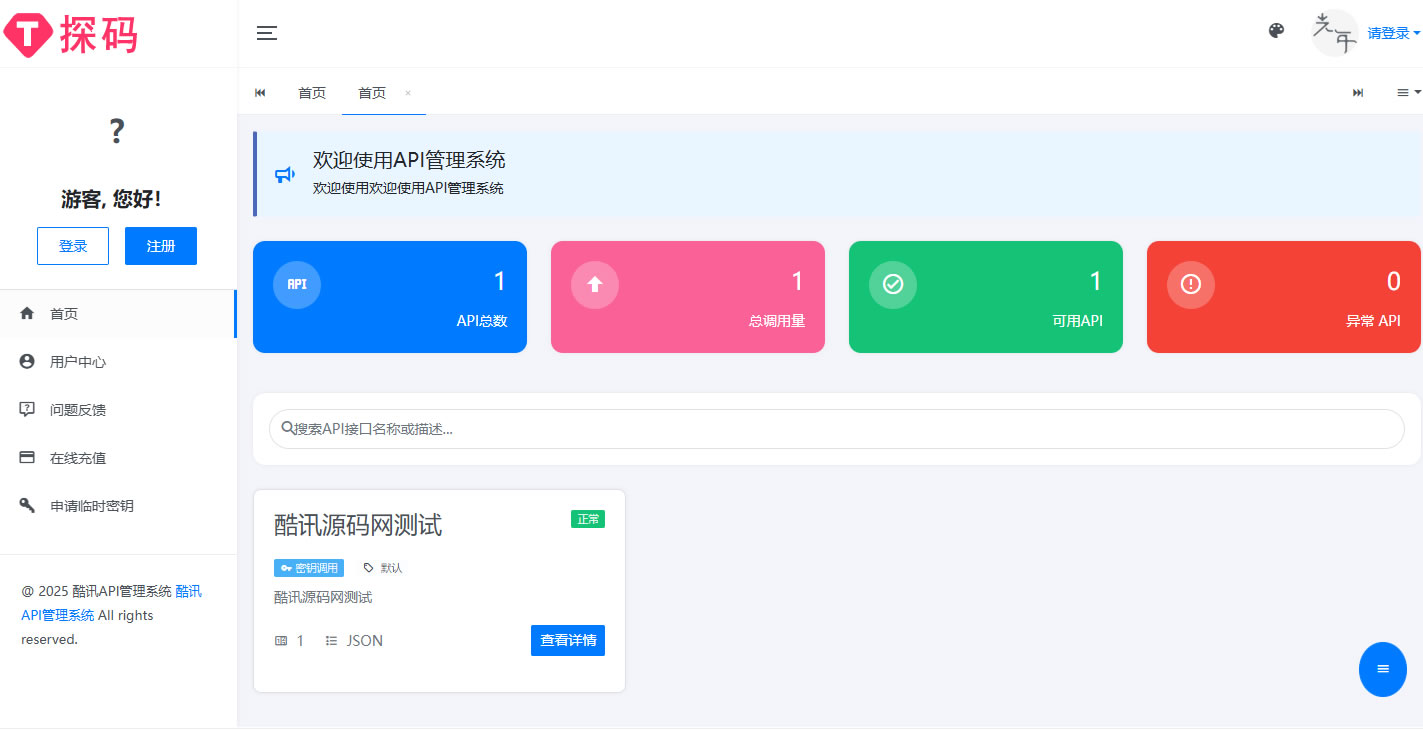
Task: Select the 首页 home icon in sidebar
Action: (x=27, y=313)
